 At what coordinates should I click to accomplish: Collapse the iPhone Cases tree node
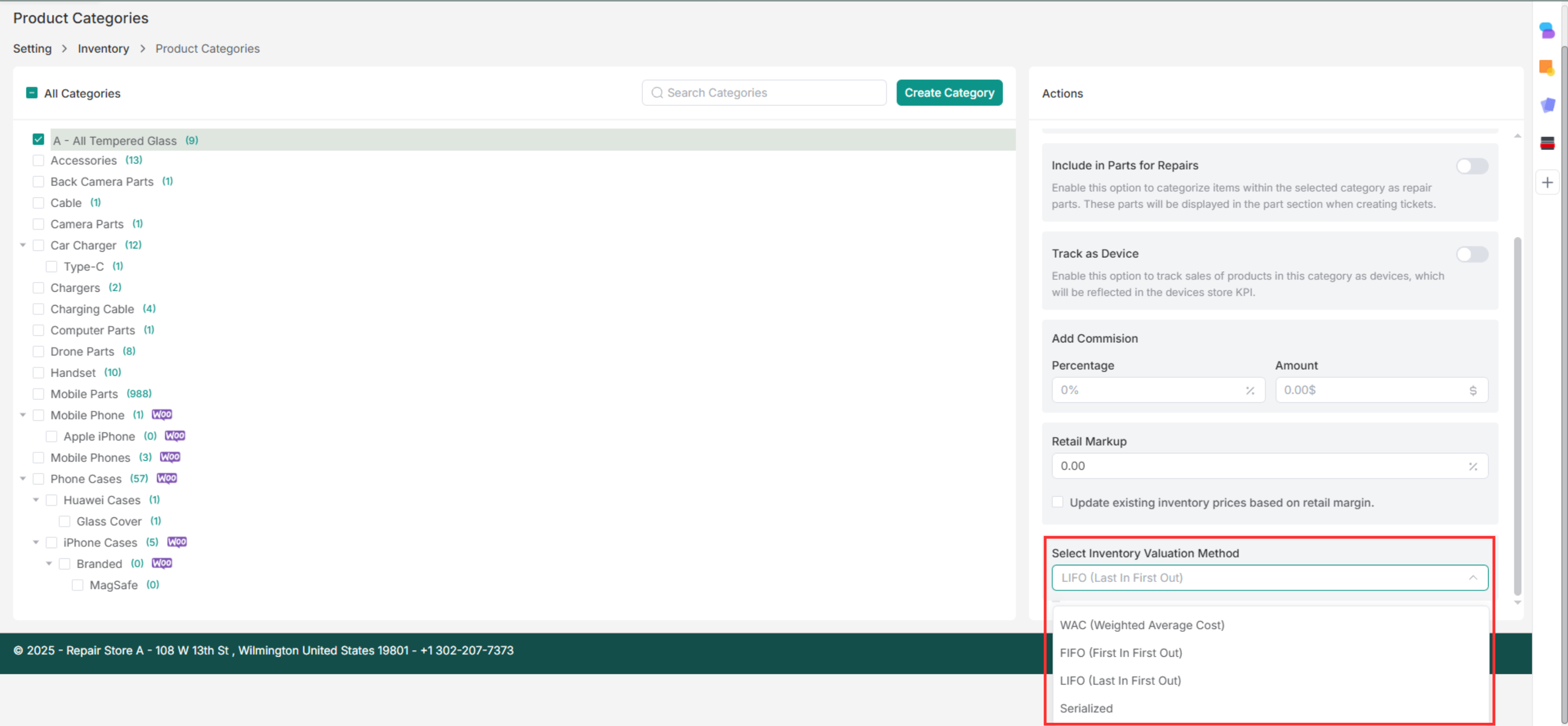click(x=36, y=542)
